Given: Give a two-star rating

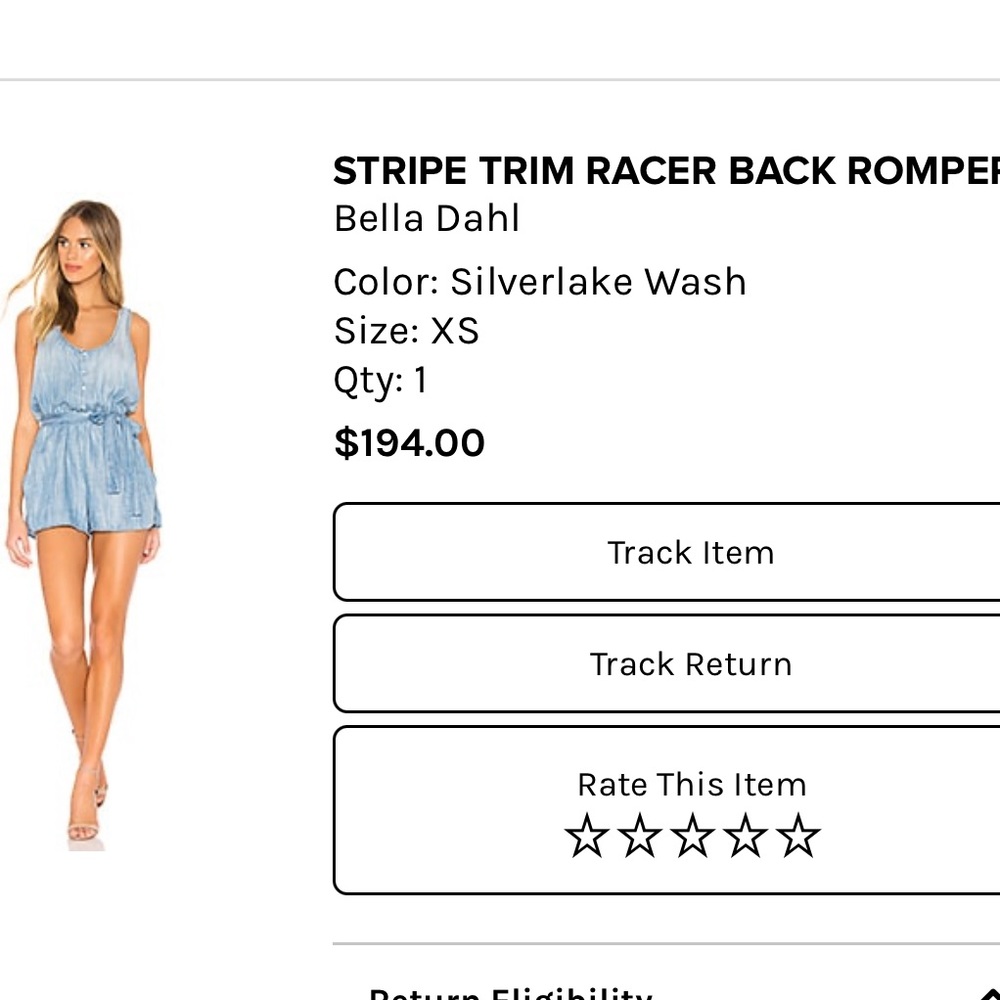Looking at the screenshot, I should (x=638, y=837).
